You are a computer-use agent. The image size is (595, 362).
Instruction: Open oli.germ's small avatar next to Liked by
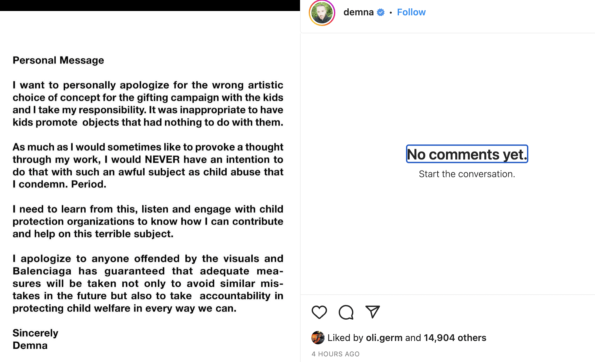pyautogui.click(x=318, y=337)
